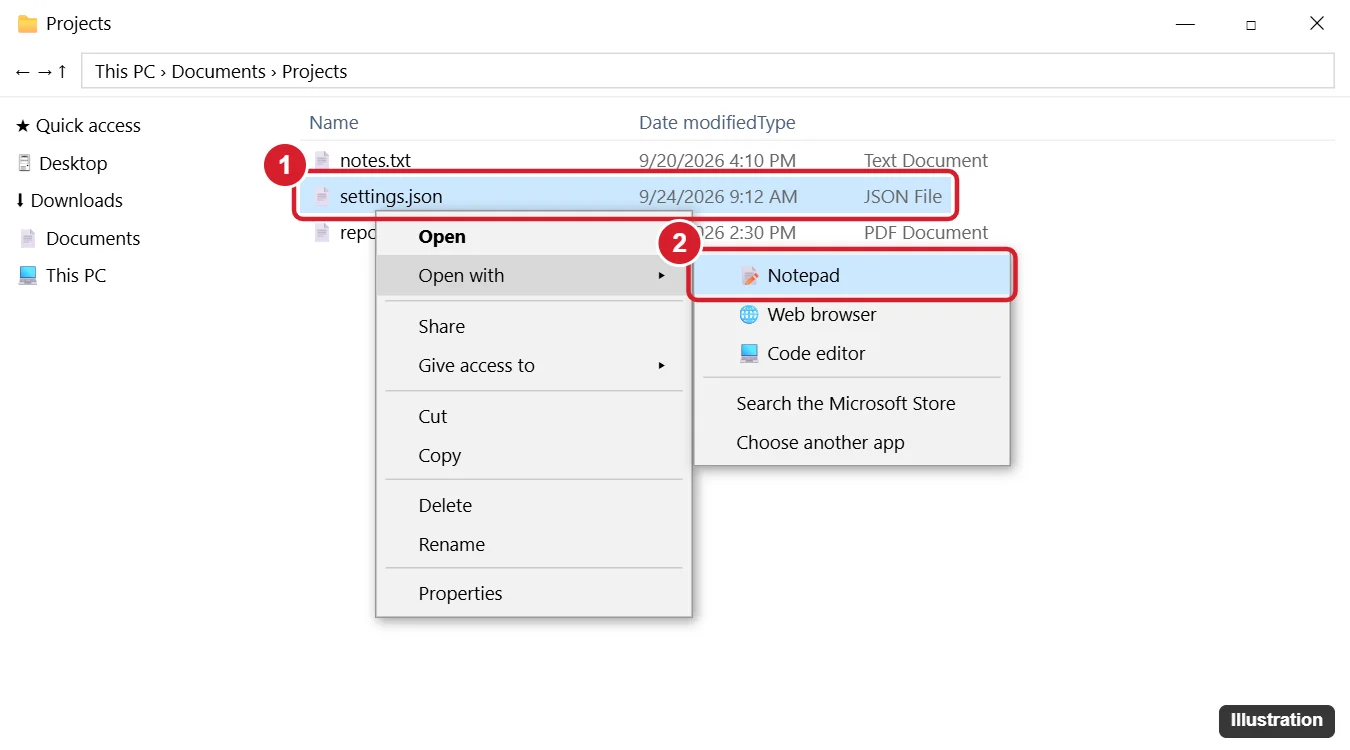The height and width of the screenshot is (750, 1350).
Task: Select the PDF Document row's file icon
Action: pyautogui.click(x=321, y=232)
